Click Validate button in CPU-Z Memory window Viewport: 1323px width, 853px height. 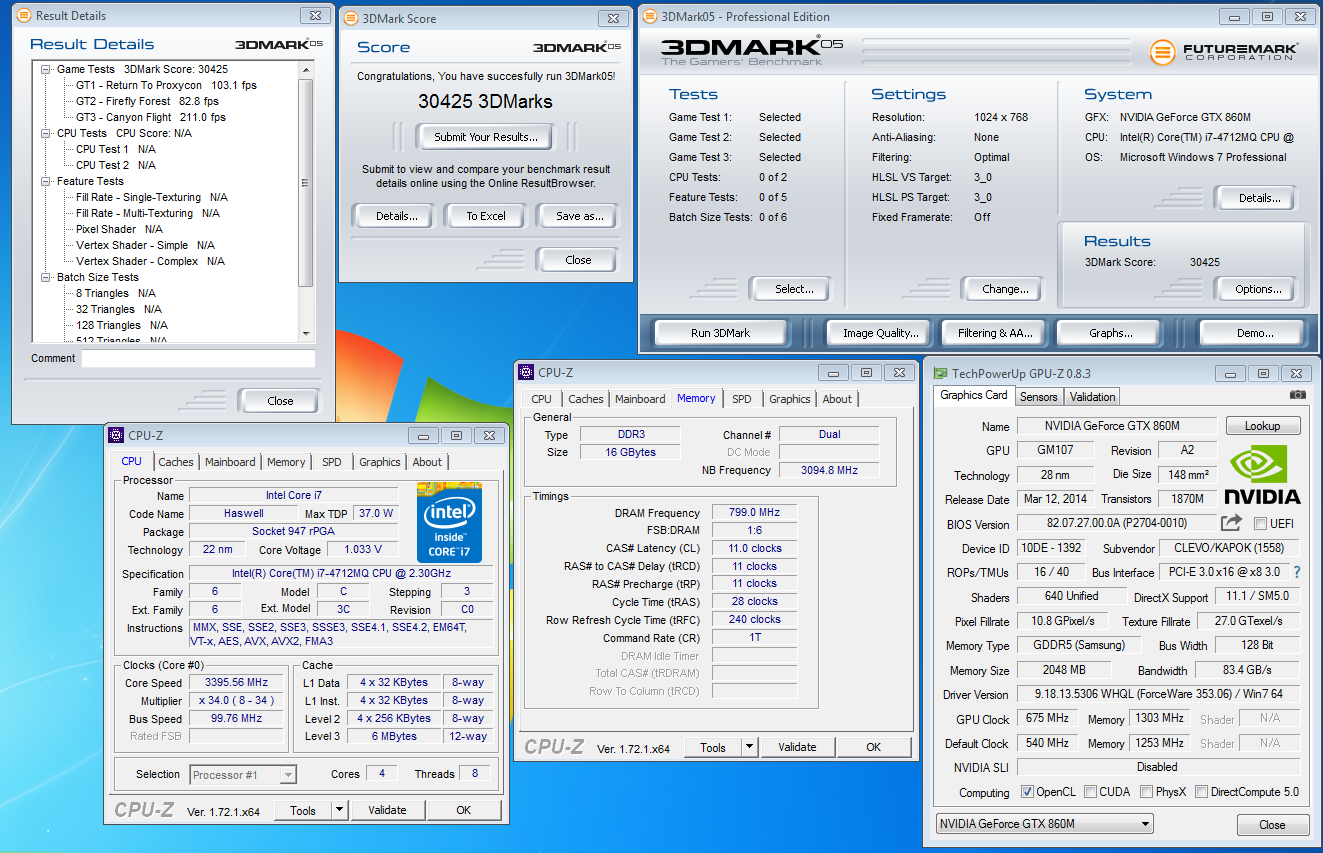coord(797,747)
